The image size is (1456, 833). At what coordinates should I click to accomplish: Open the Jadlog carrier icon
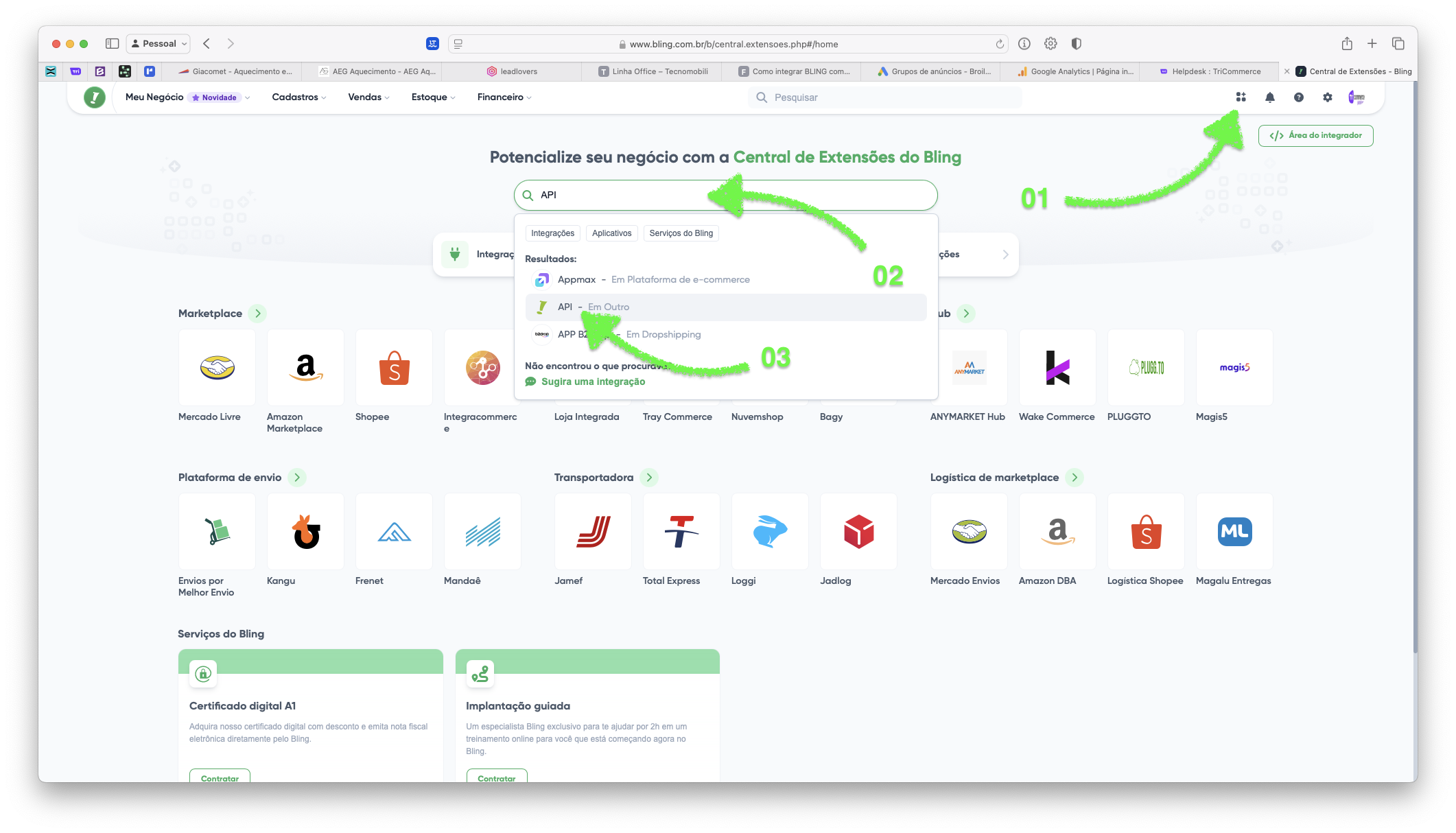(858, 532)
